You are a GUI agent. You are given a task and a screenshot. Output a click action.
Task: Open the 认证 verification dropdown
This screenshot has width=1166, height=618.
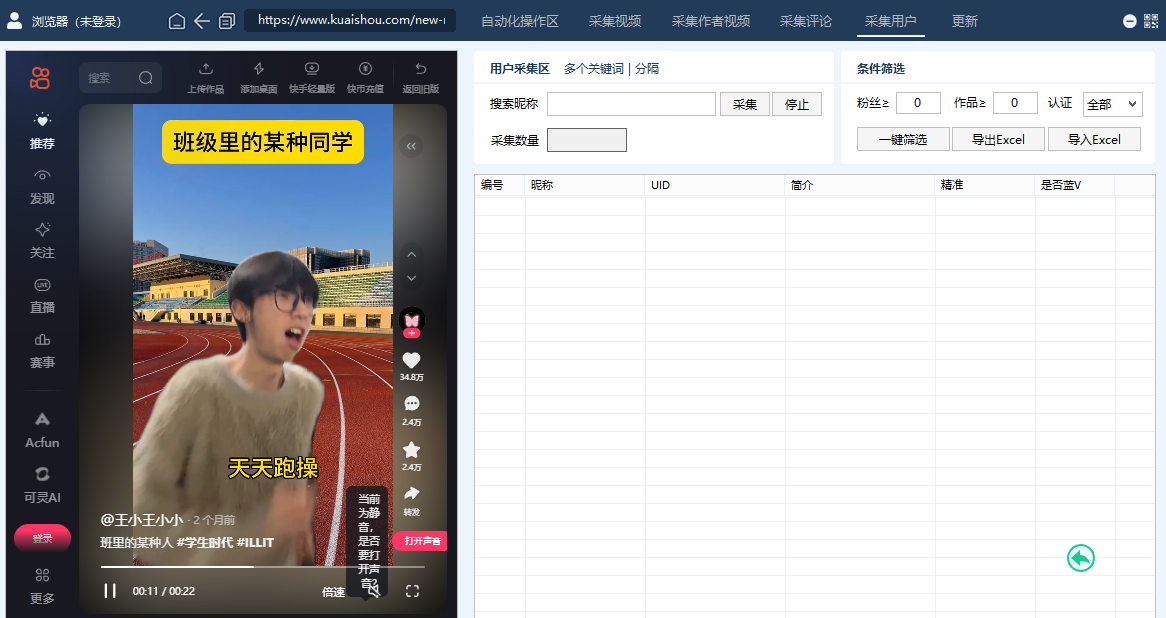1112,103
